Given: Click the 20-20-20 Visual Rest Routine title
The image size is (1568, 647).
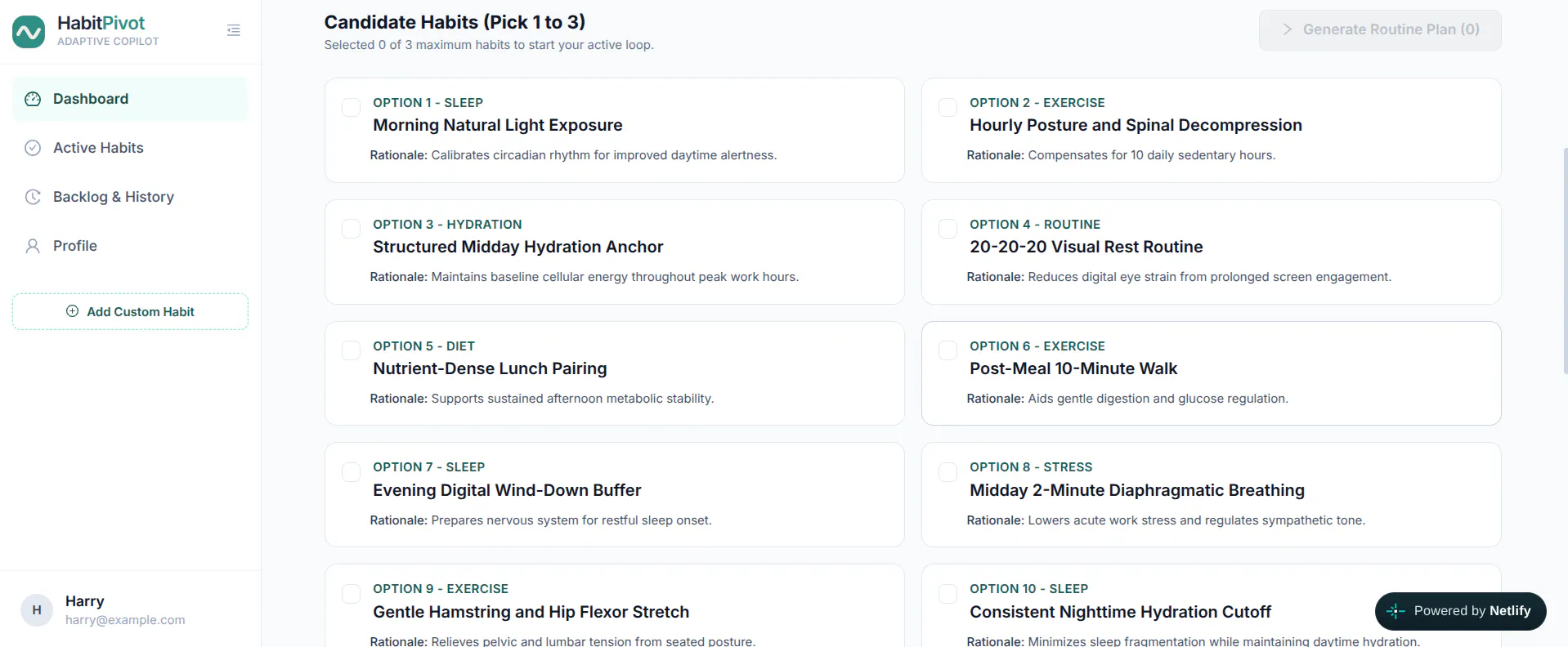Looking at the screenshot, I should click(1086, 247).
